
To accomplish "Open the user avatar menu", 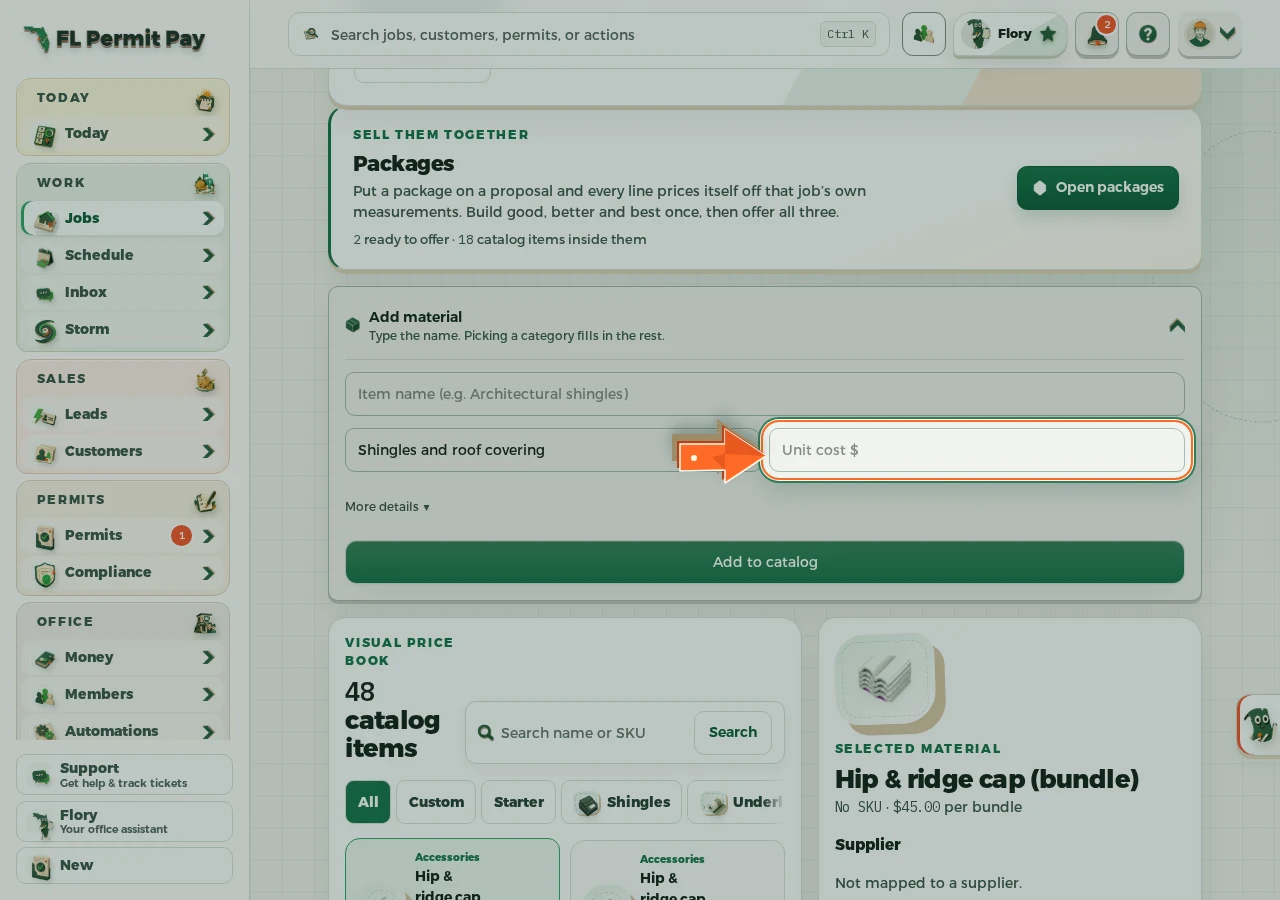I will [1210, 35].
